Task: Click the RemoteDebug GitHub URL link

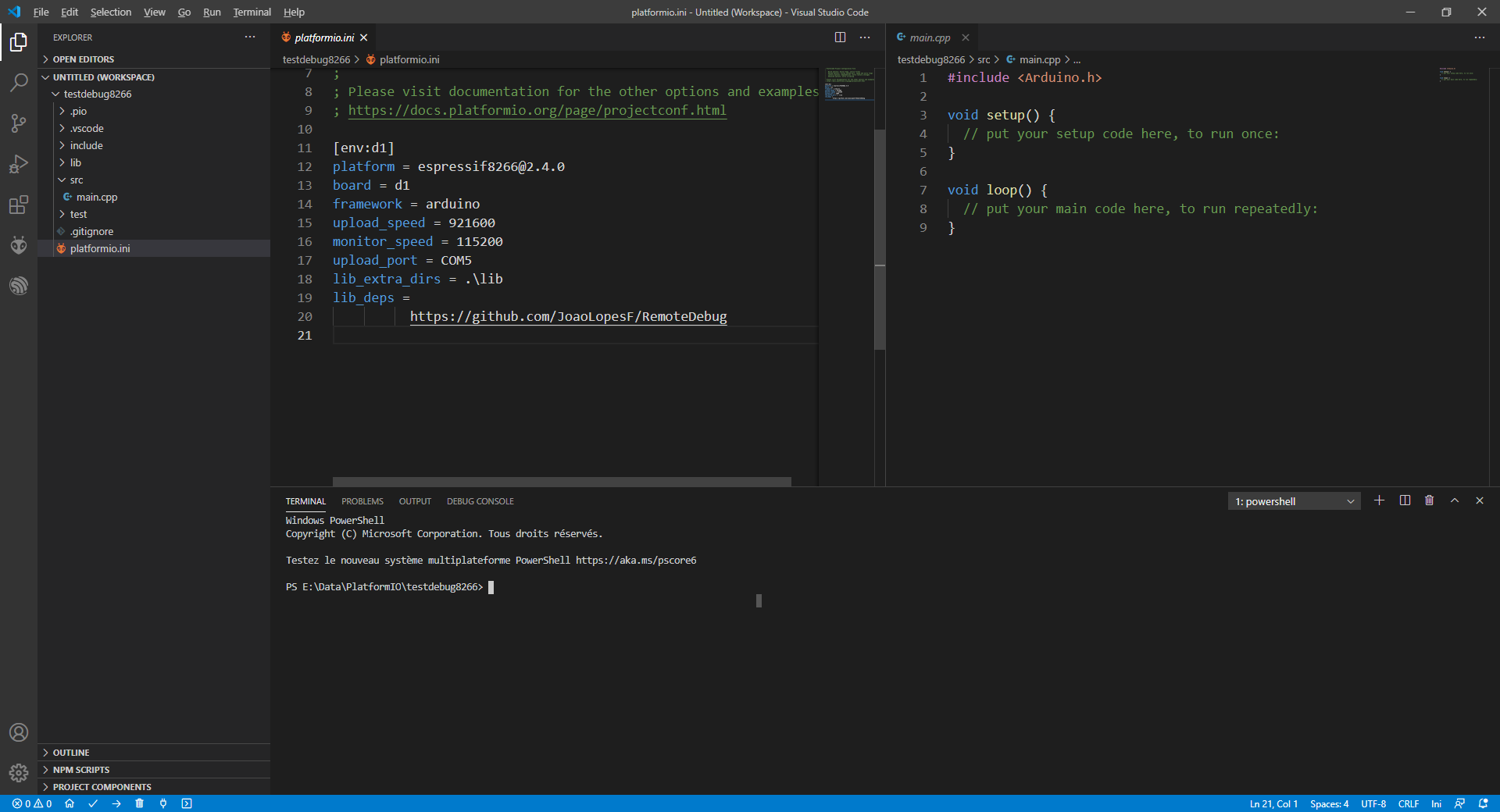Action: click(568, 316)
